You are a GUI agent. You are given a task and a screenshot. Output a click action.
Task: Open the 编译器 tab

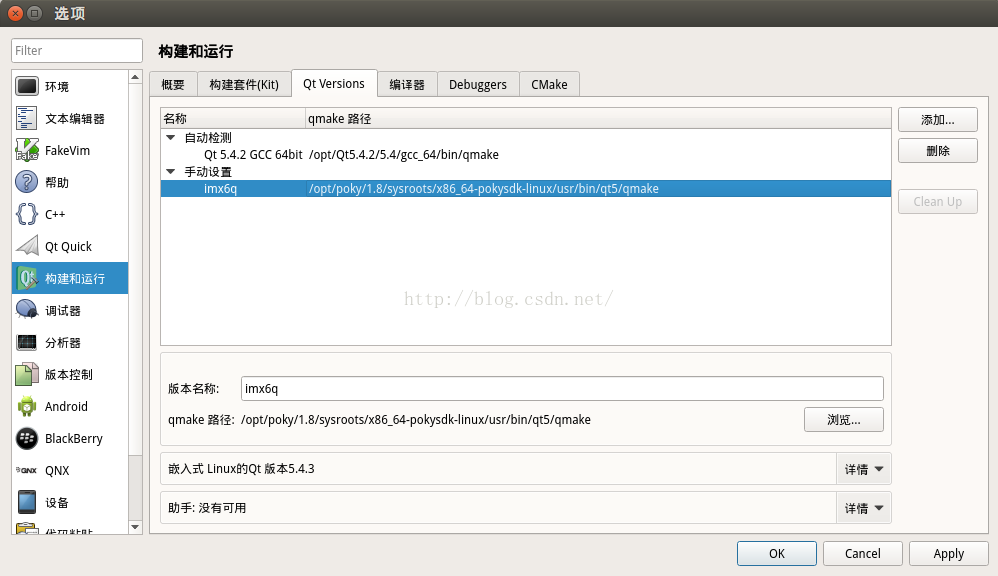point(407,85)
